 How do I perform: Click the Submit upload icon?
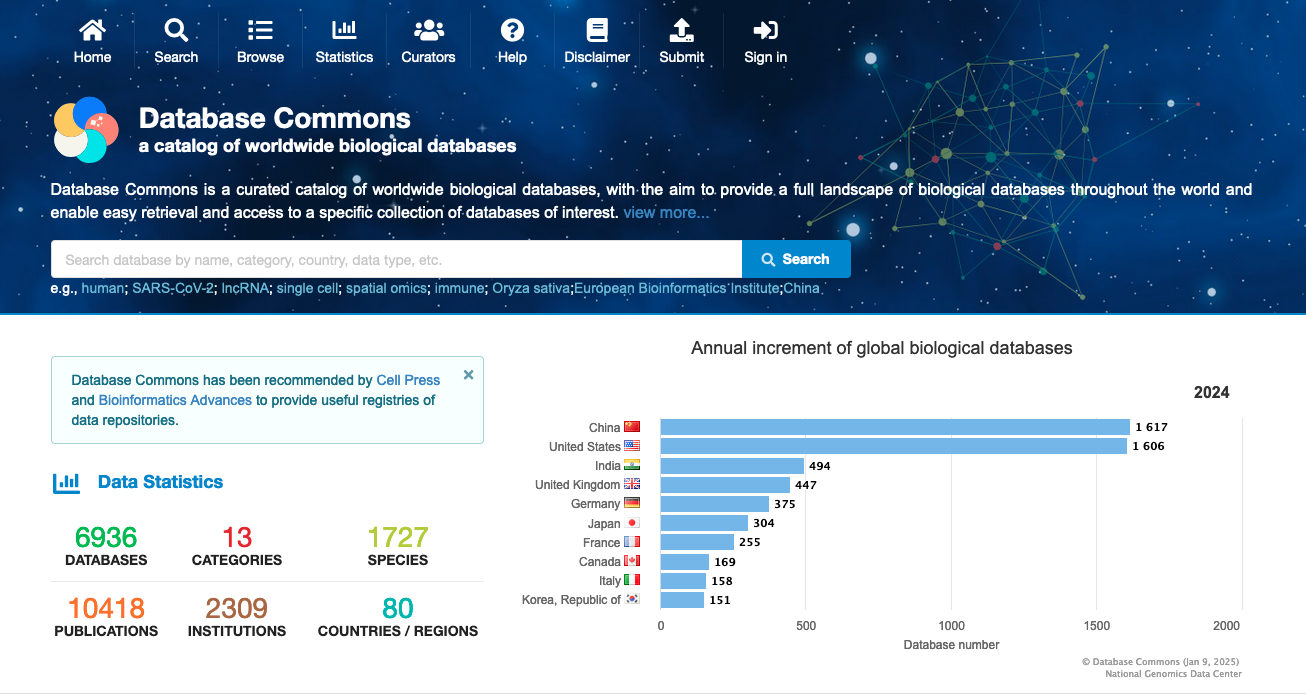tap(681, 31)
